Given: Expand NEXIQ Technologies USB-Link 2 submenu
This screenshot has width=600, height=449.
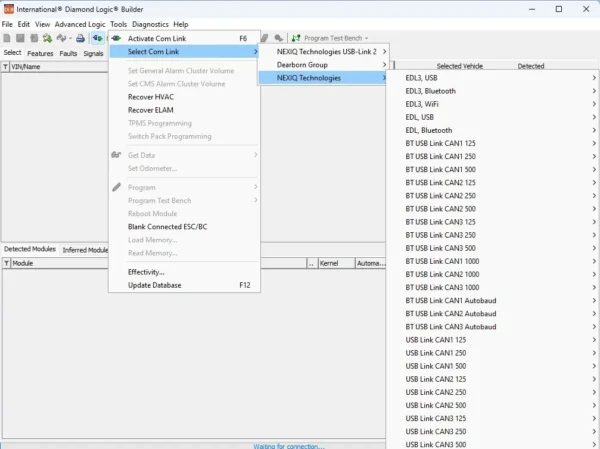Looking at the screenshot, I should (x=324, y=52).
